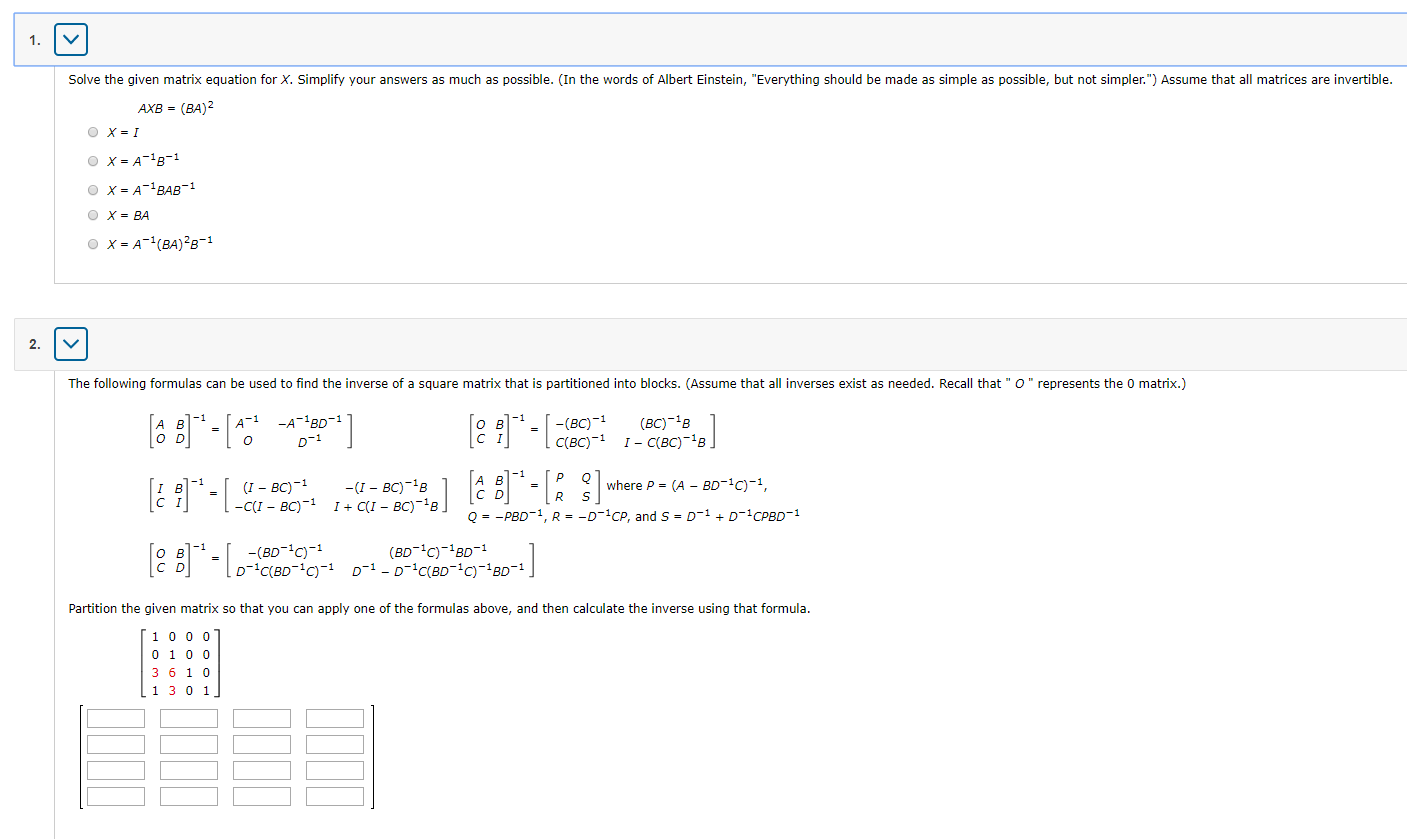1407x839 pixels.
Task: Expand the dropdown arrow next to problem 1
Action: pos(69,38)
